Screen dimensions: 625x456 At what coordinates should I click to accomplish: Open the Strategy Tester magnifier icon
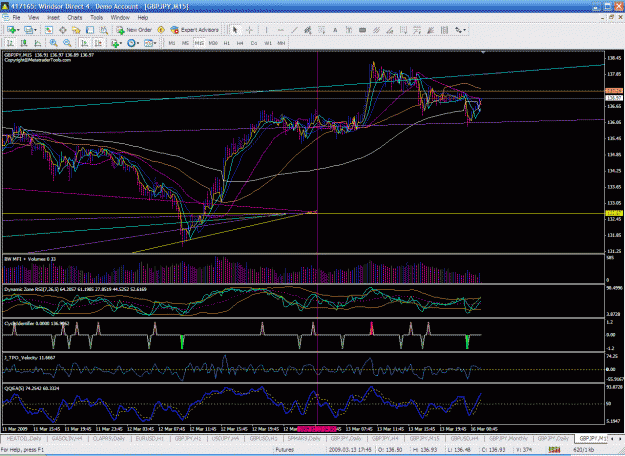(103, 30)
